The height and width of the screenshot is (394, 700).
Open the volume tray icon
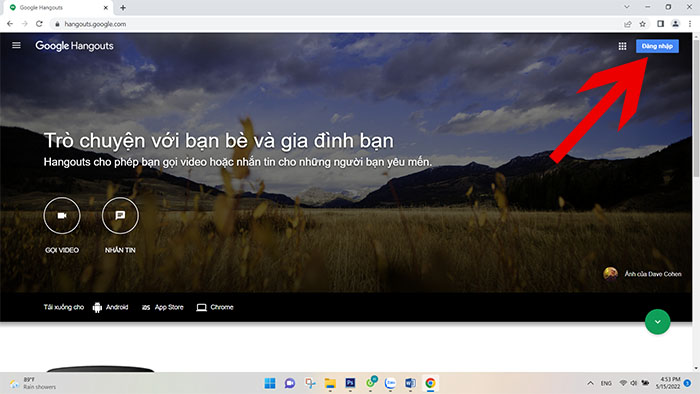click(633, 383)
